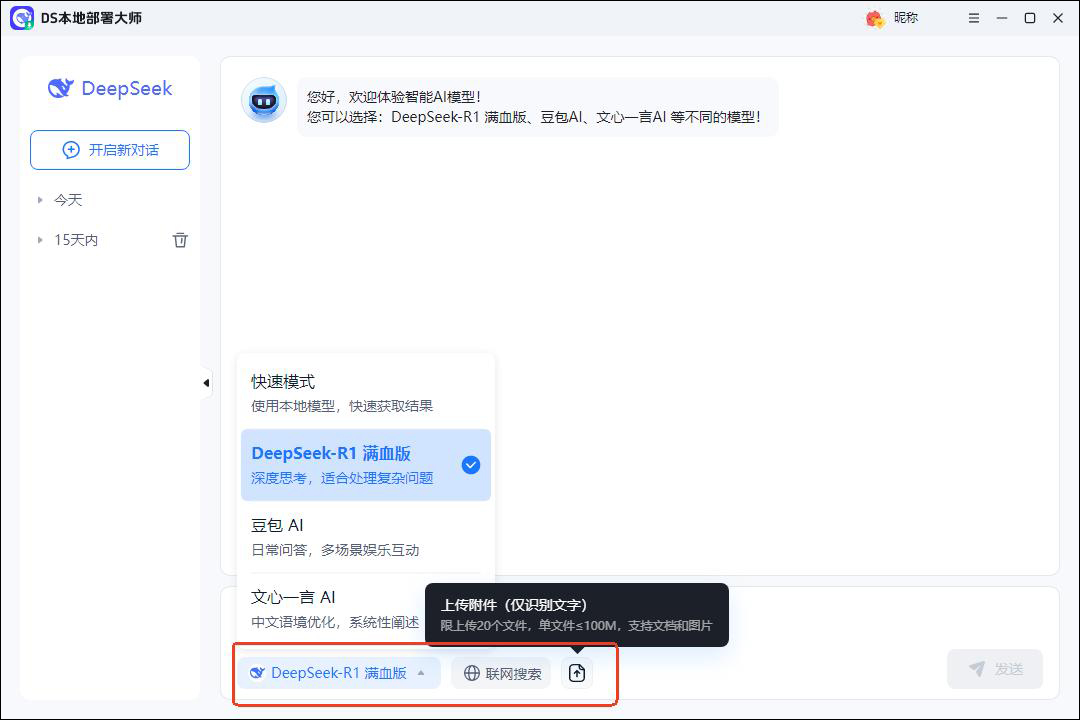Open the DeepSeek-R1 满血版 model dropdown
The image size is (1080, 720).
pos(337,673)
